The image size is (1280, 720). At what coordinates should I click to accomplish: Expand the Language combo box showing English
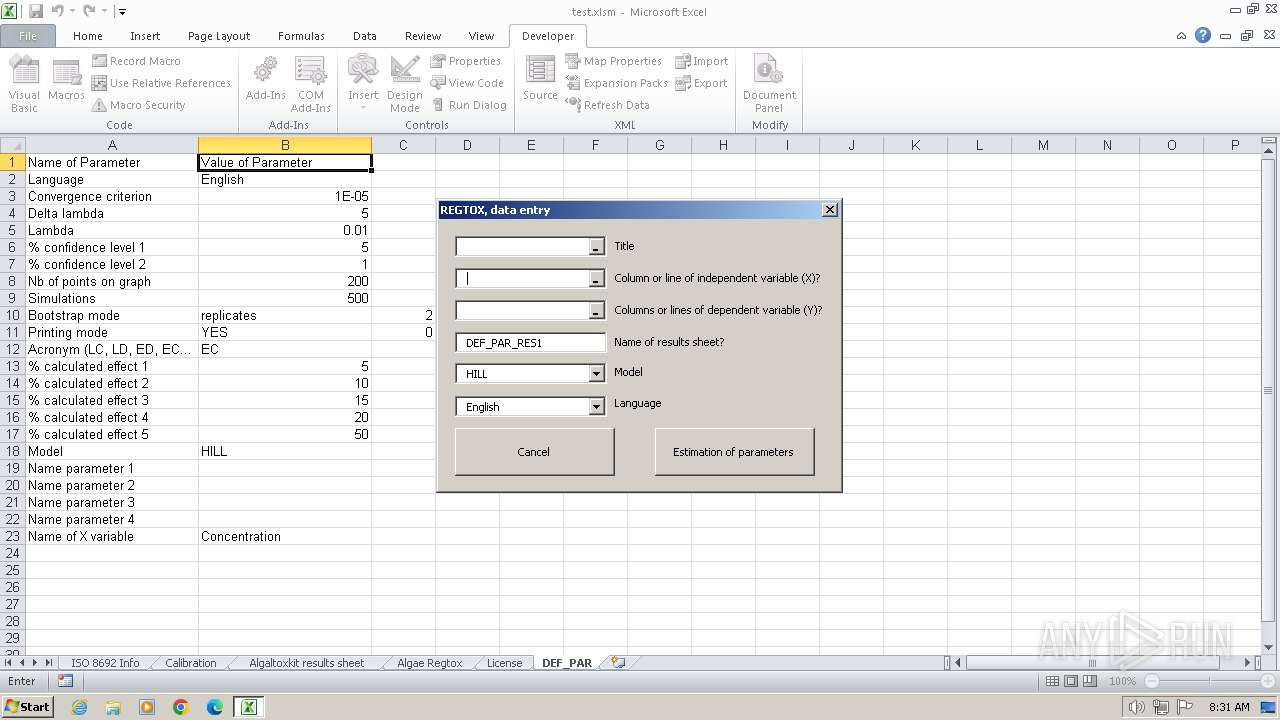[596, 407]
